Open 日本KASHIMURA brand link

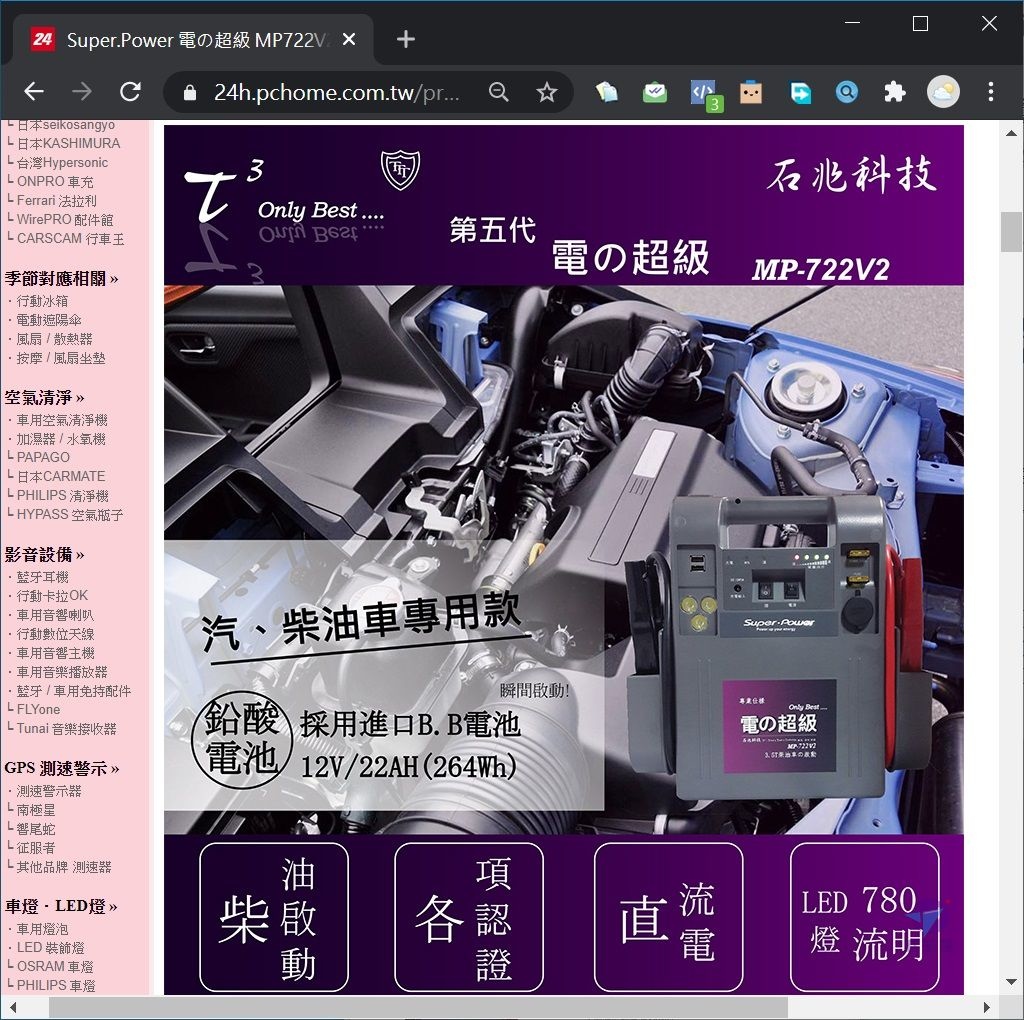(69, 144)
